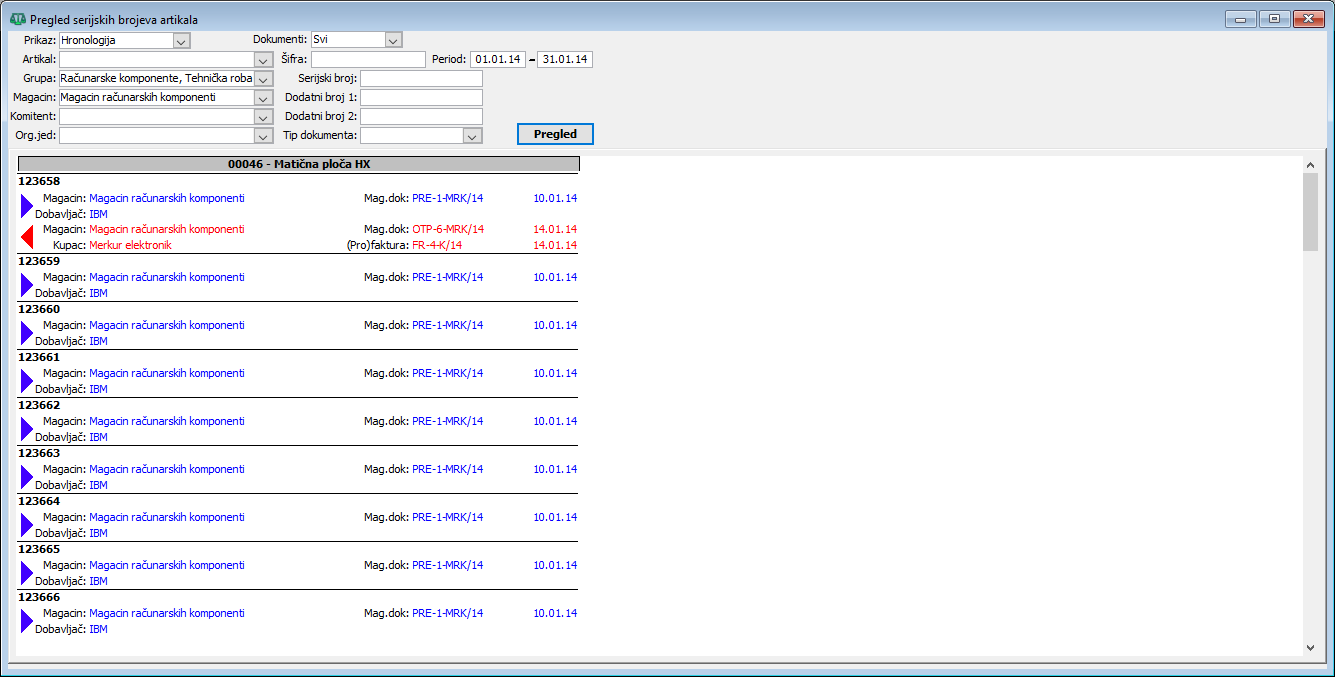Expand the Magacin combo box

click(x=264, y=98)
